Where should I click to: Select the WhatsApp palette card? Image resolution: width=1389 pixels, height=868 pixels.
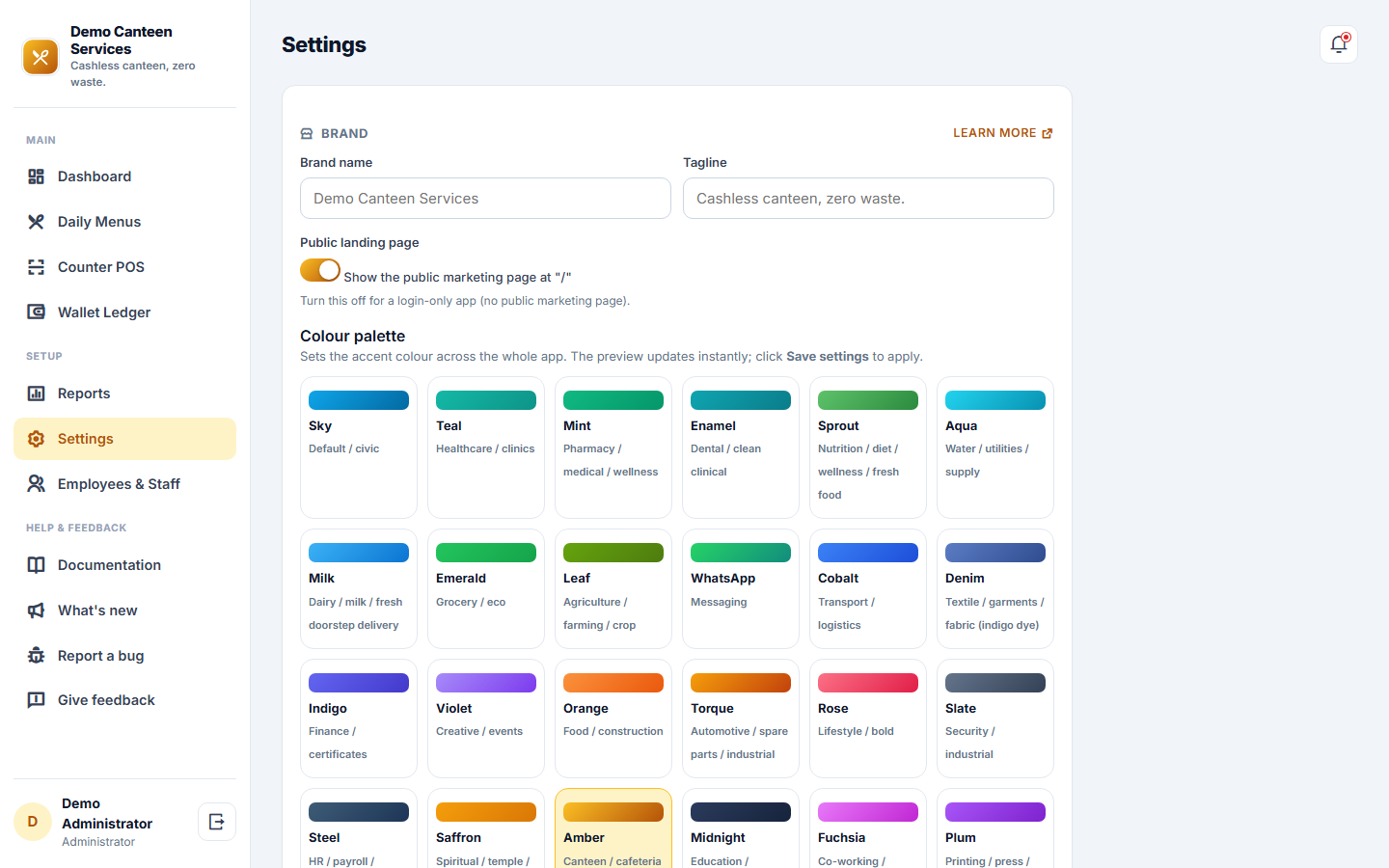pyautogui.click(x=741, y=588)
